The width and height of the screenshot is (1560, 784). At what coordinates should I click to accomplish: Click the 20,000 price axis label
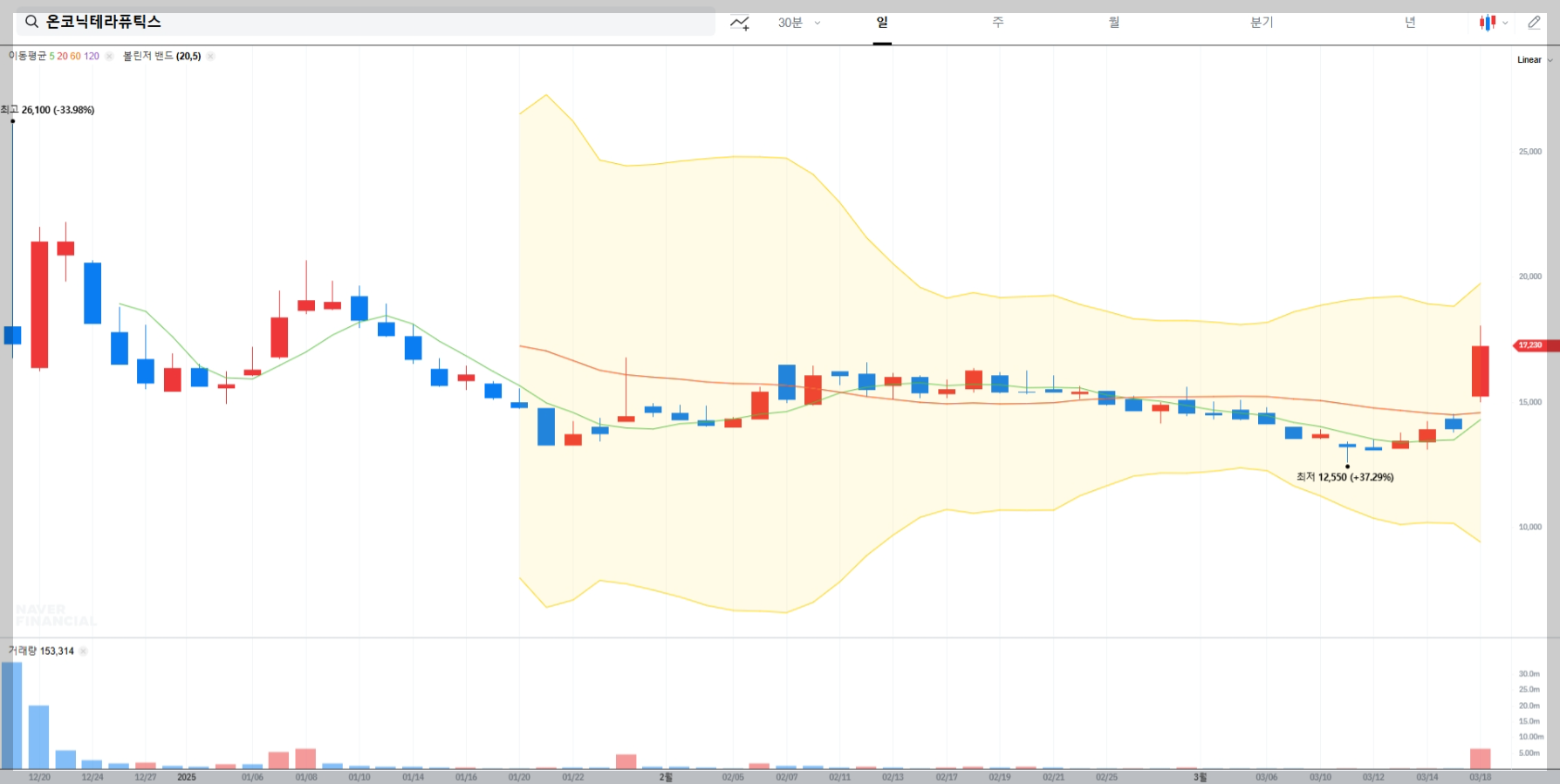1529,276
